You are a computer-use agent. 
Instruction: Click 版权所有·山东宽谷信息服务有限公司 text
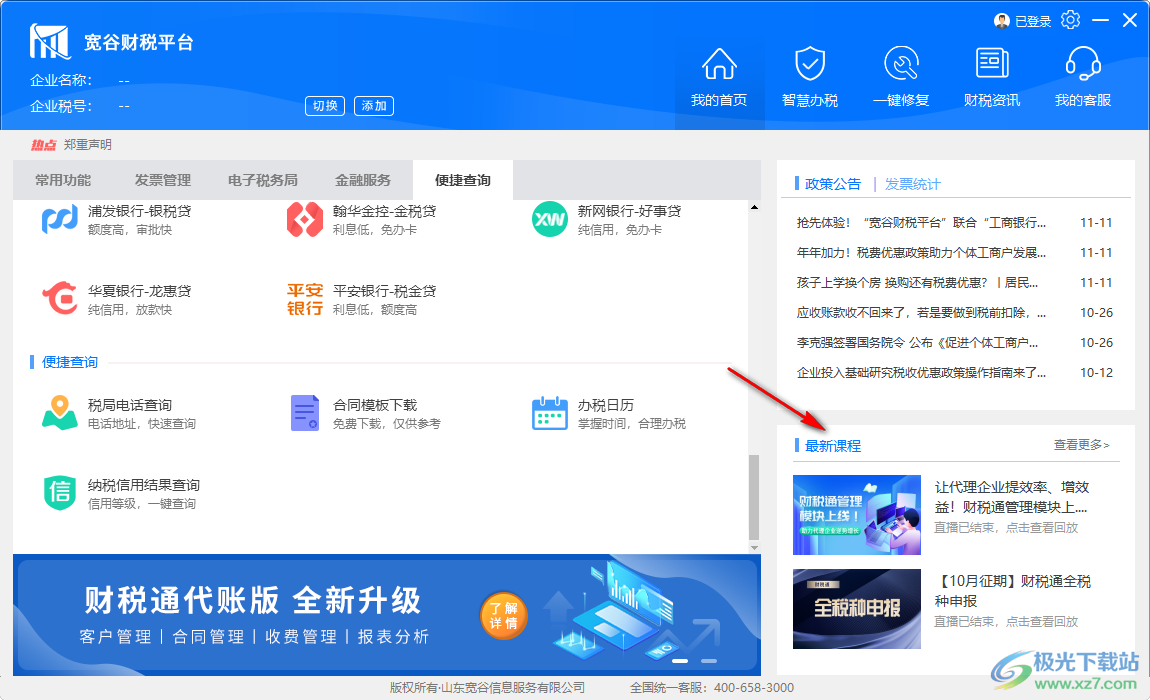[487, 688]
